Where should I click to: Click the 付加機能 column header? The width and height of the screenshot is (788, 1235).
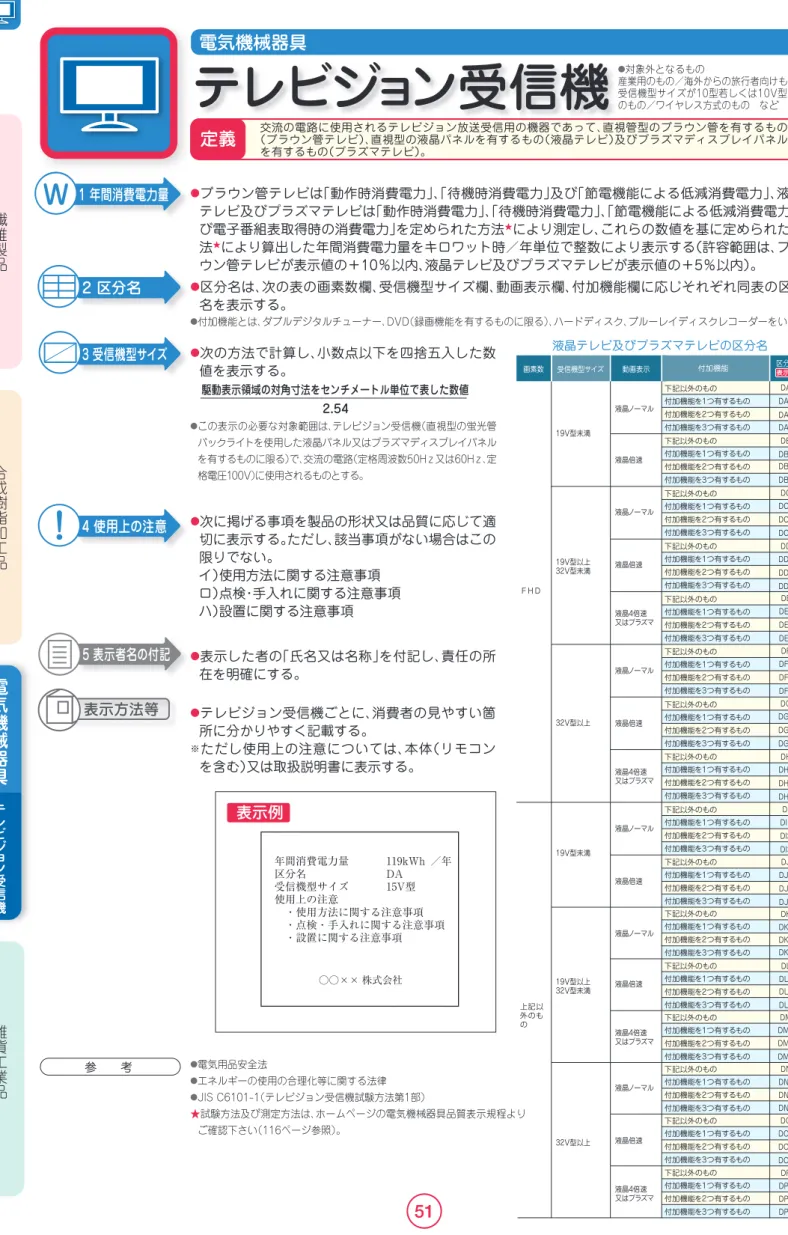coord(714,369)
